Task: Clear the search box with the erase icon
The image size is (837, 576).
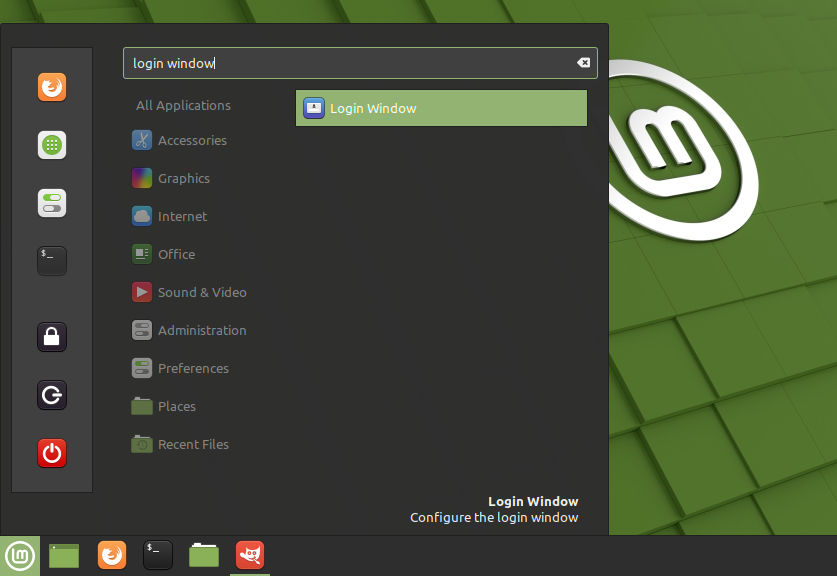Action: [x=583, y=62]
